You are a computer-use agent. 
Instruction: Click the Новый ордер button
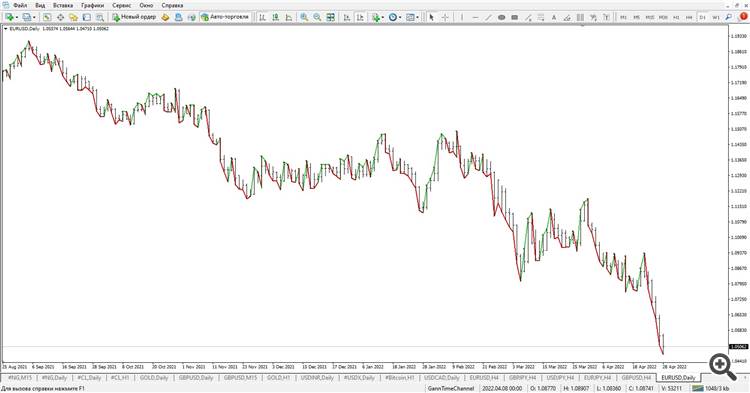134,17
